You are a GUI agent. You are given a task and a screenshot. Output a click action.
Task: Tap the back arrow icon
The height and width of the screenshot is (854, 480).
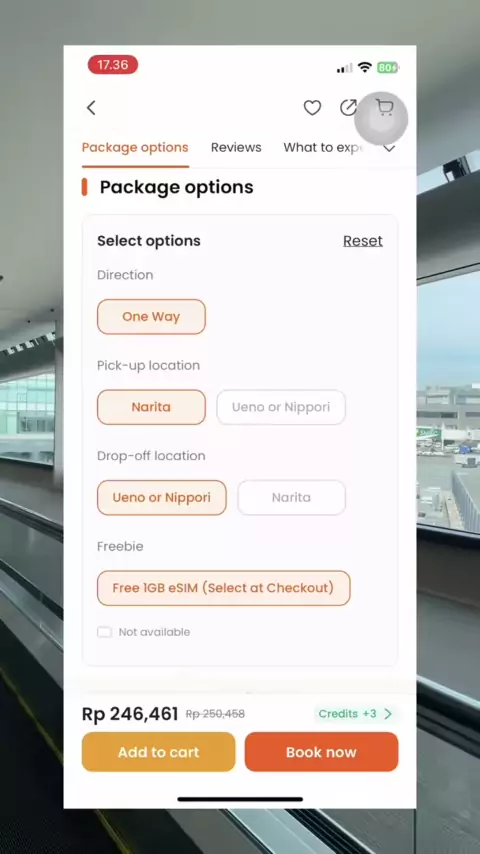[x=91, y=108]
